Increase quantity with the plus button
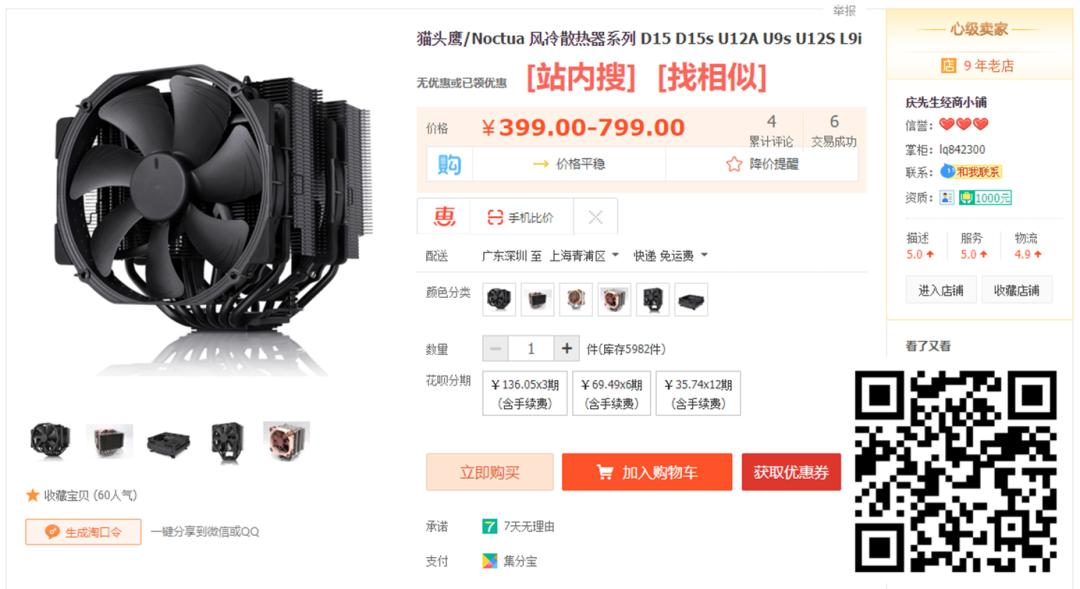 pyautogui.click(x=566, y=349)
